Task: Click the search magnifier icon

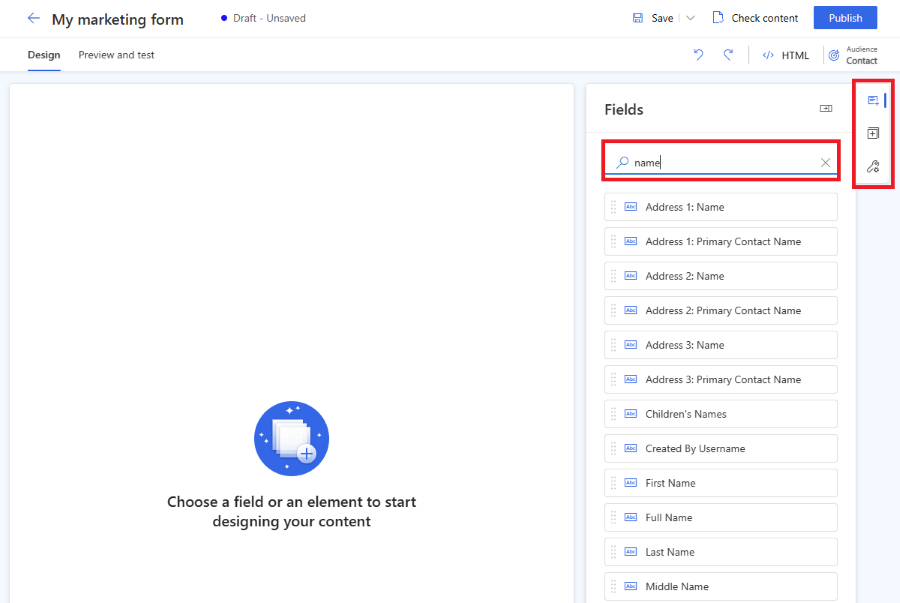Action: (622, 162)
